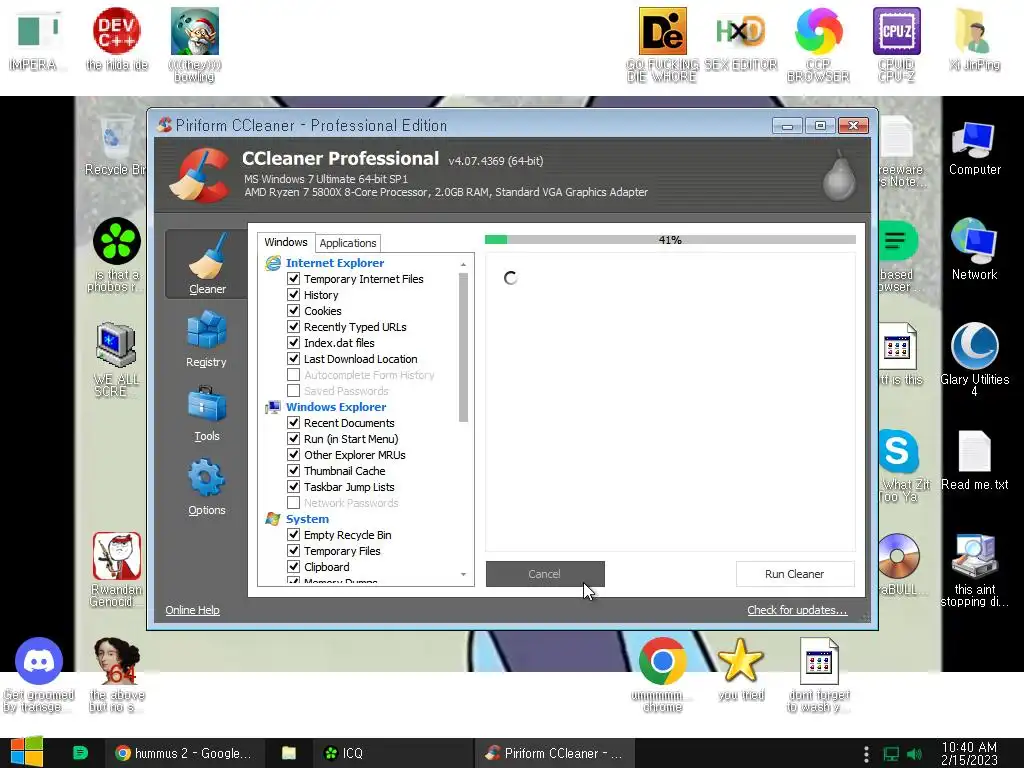Open the Glary Utilities 4 icon
Screen dimensions: 1024x768
tap(974, 359)
